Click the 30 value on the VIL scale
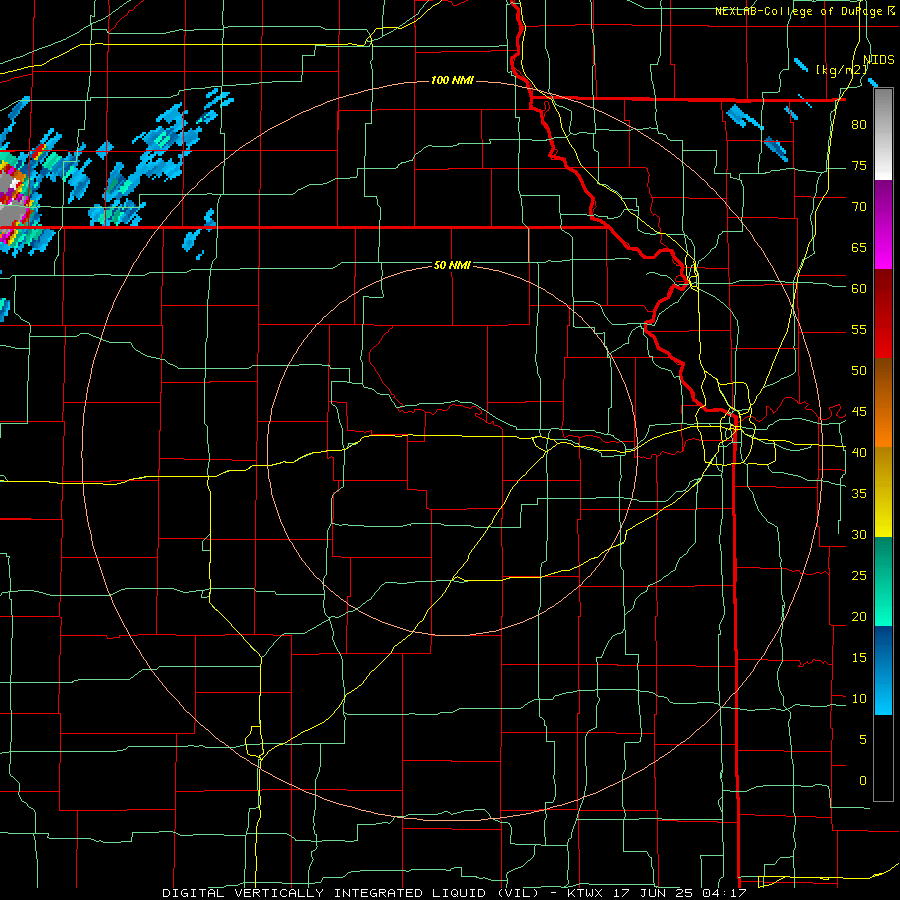 point(859,535)
